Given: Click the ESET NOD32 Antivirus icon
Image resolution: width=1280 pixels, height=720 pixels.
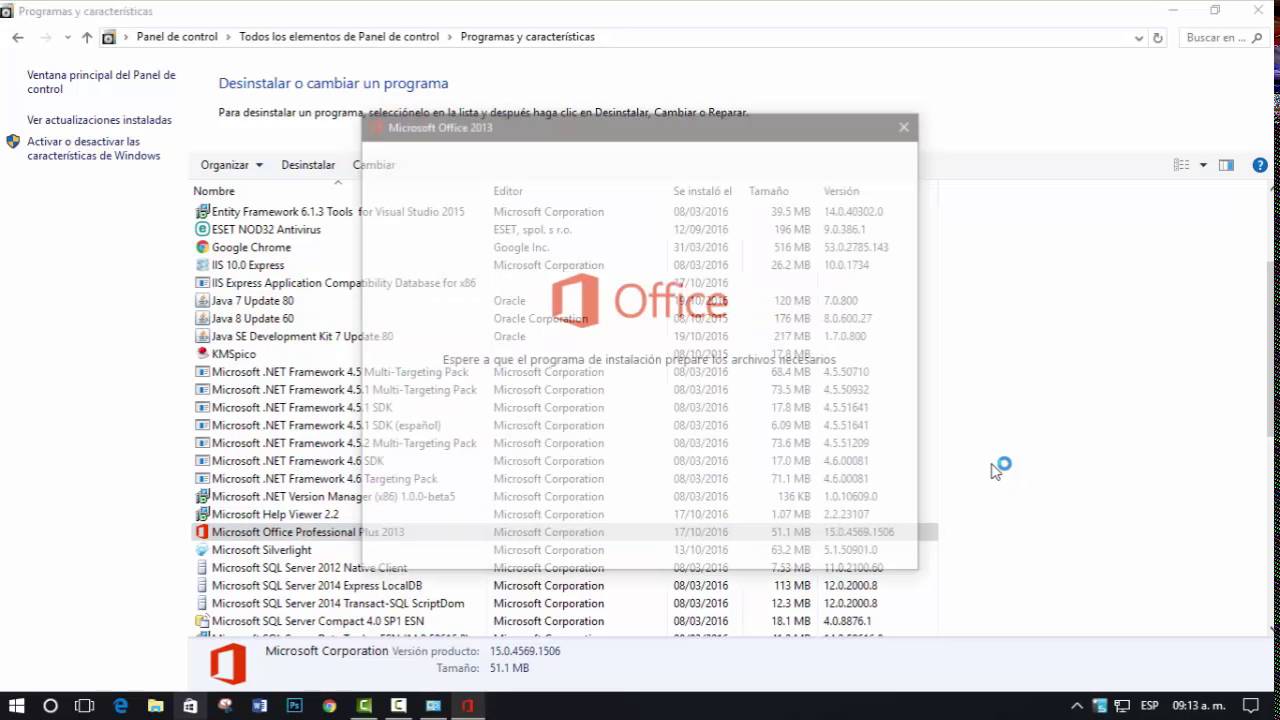Looking at the screenshot, I should pyautogui.click(x=202, y=230).
